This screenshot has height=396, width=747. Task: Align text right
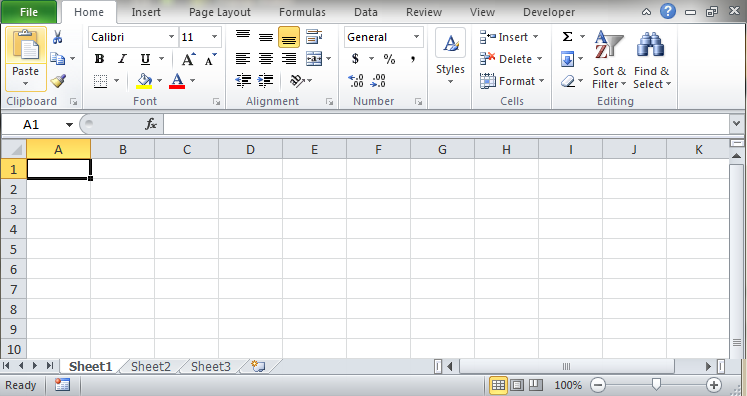(289, 59)
